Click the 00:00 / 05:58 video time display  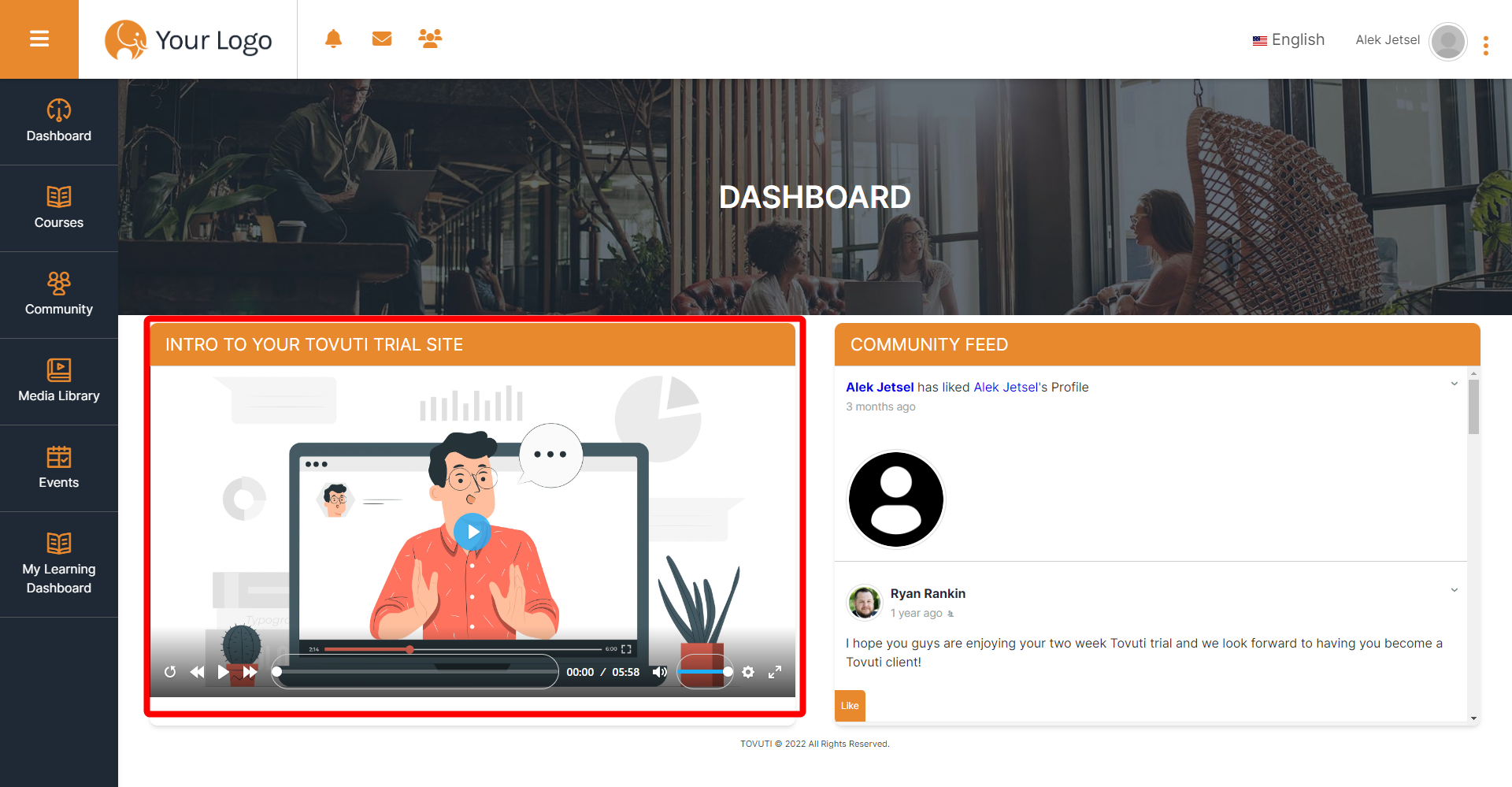(x=603, y=672)
